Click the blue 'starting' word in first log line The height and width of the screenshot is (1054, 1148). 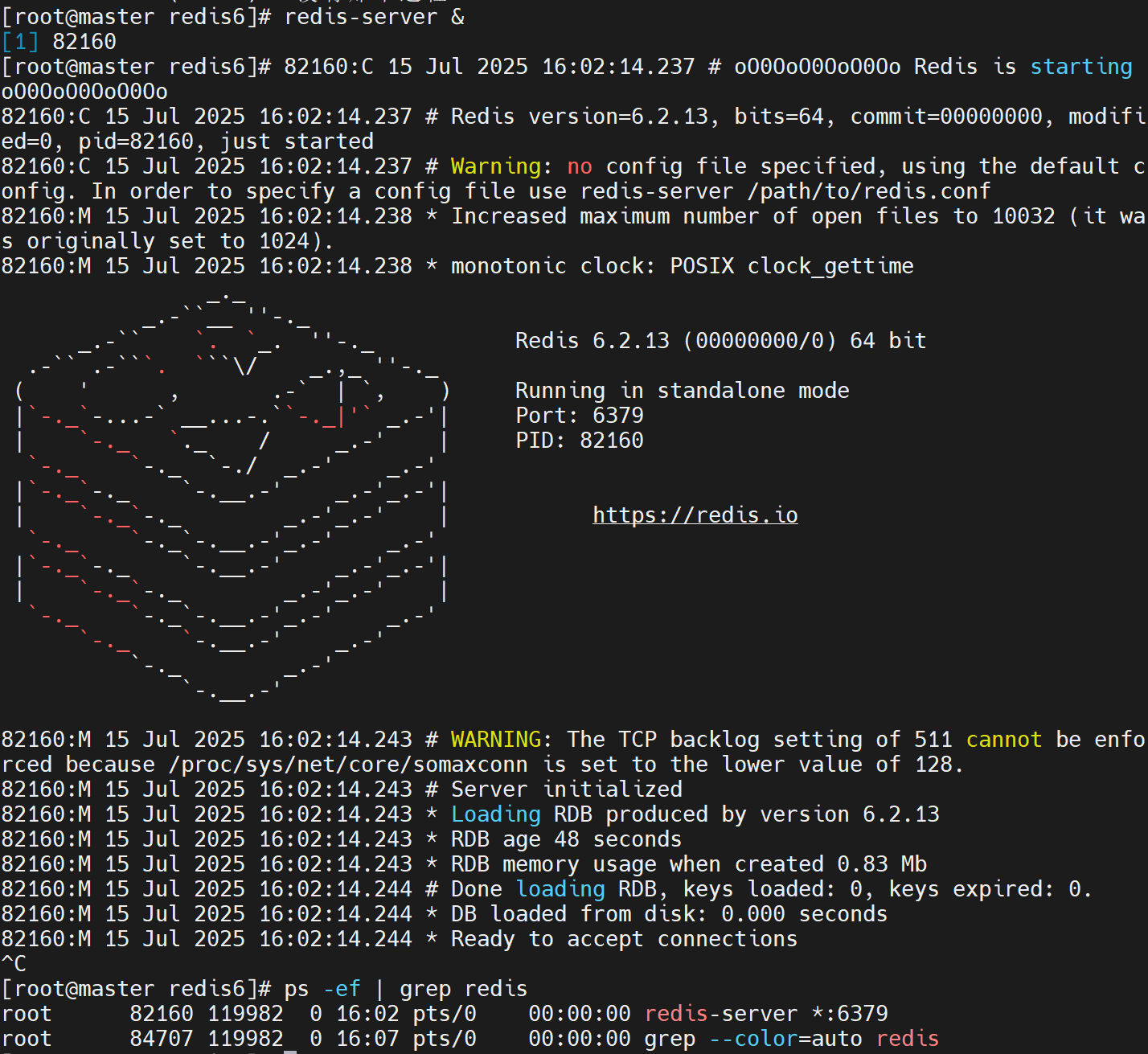coord(1081,67)
